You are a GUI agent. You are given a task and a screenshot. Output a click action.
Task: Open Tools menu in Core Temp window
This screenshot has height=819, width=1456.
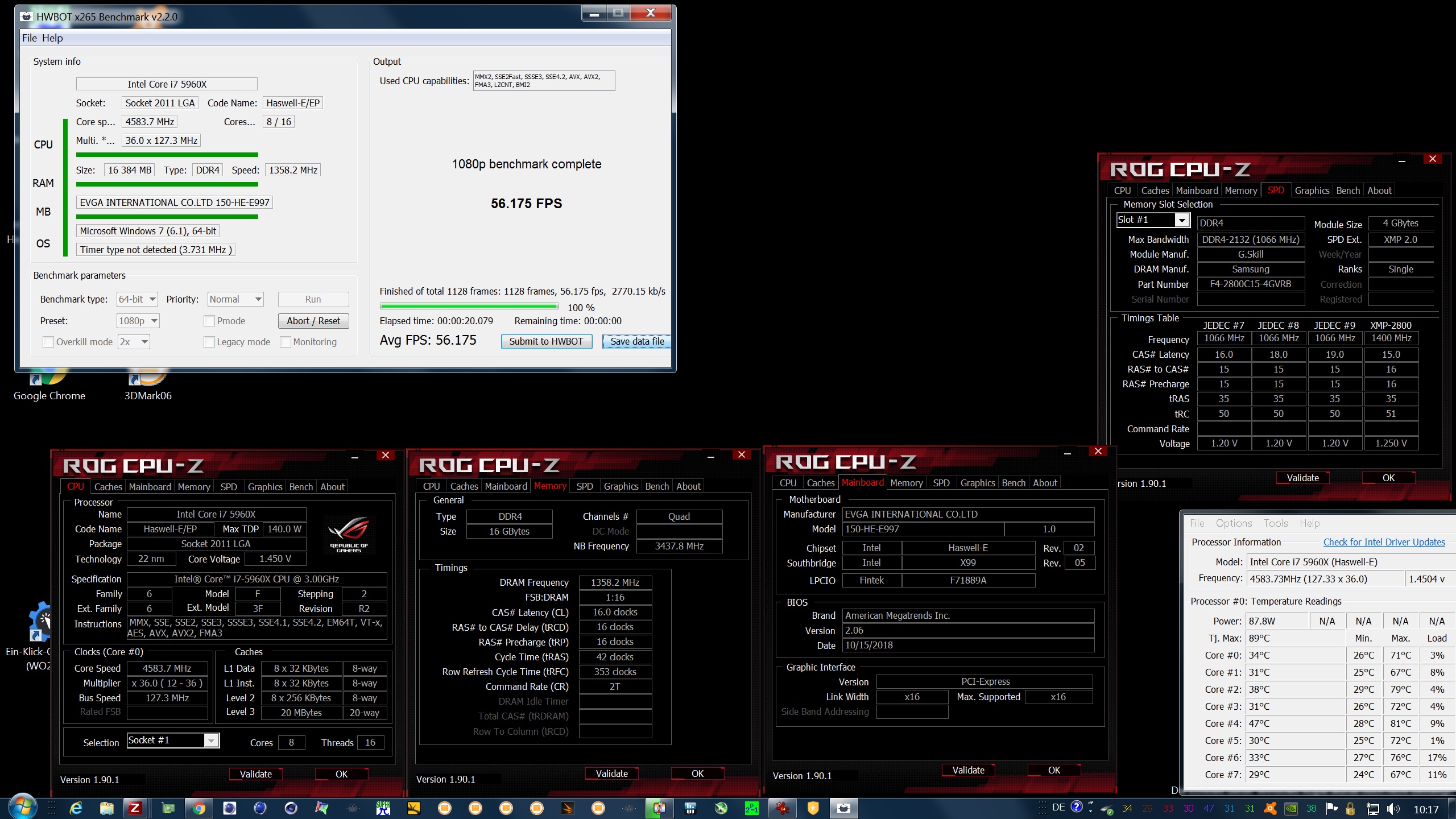click(x=1276, y=523)
